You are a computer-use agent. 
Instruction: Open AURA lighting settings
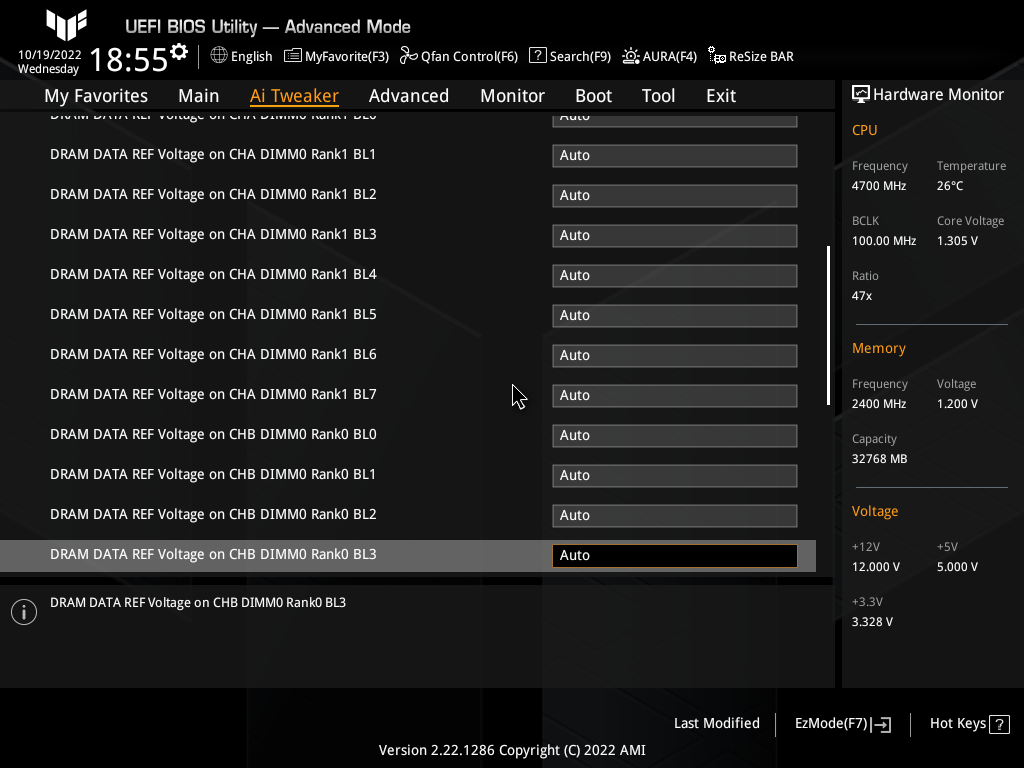click(x=659, y=56)
